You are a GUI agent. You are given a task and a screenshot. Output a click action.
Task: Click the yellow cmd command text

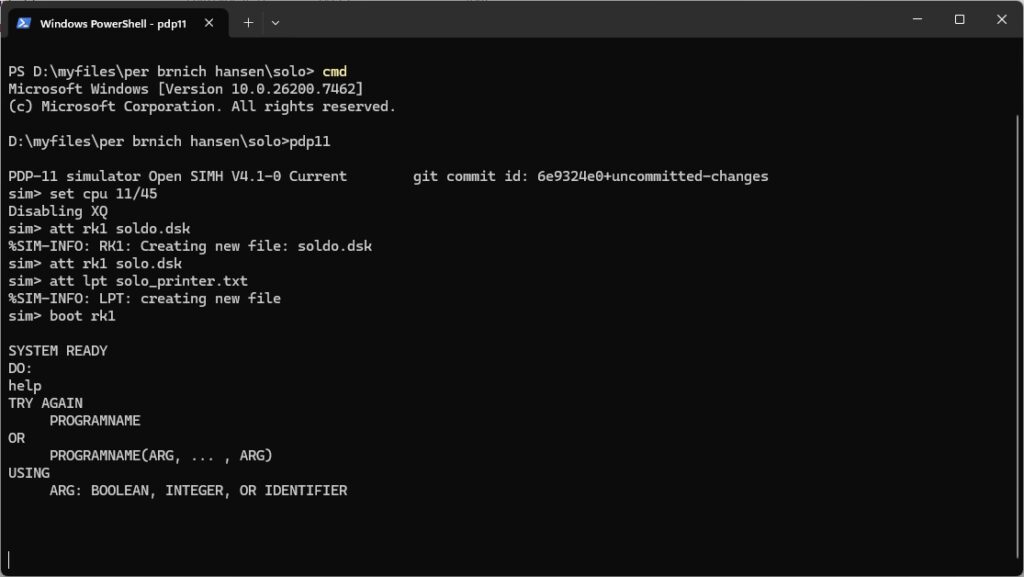tap(334, 71)
